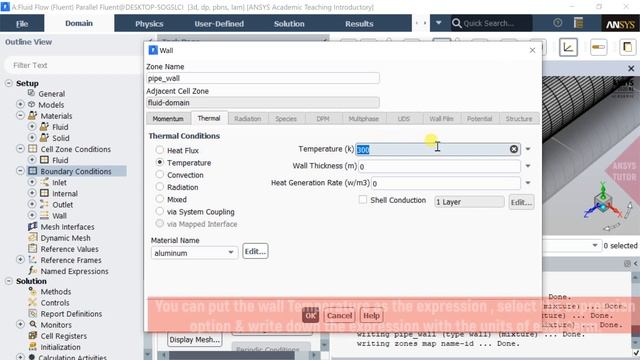This screenshot has width=640, height=360.
Task: Clear the Temperature field with X icon
Action: pos(514,149)
